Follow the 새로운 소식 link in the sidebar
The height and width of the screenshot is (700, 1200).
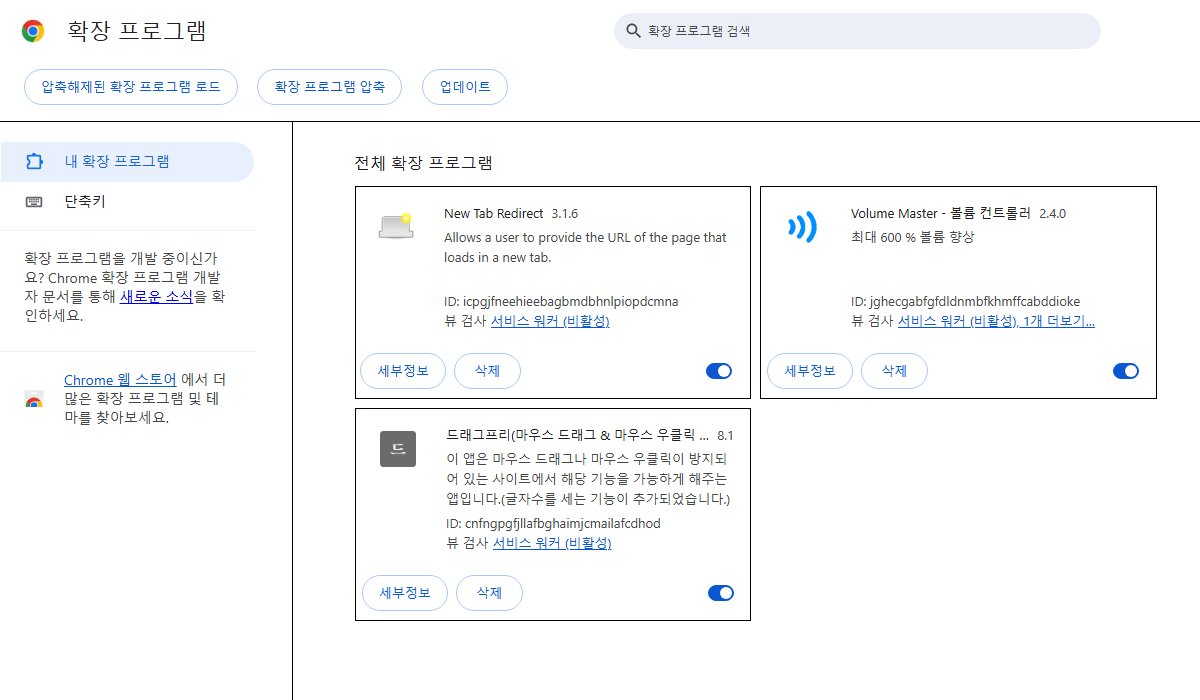157,297
